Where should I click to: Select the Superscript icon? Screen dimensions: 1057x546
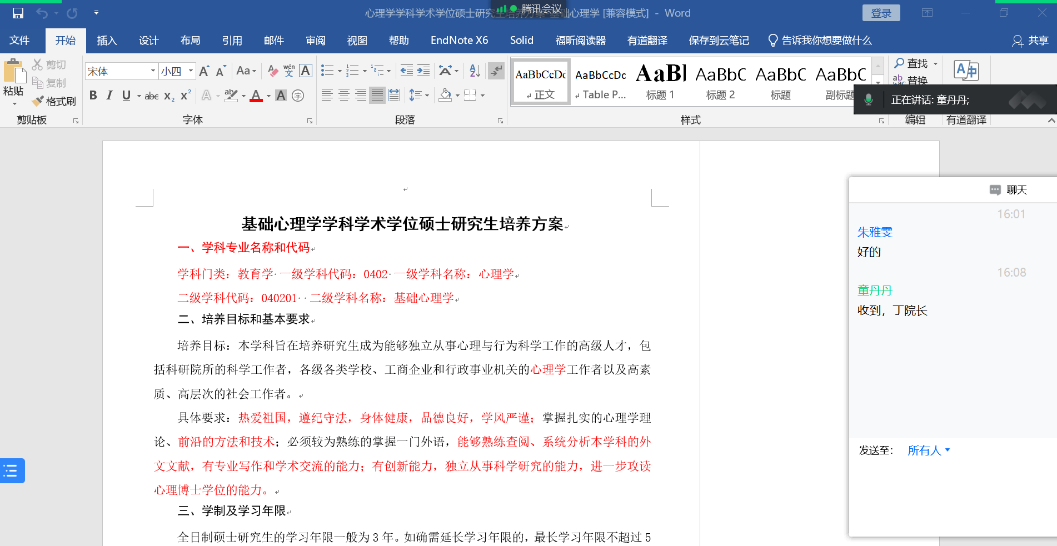tap(186, 96)
